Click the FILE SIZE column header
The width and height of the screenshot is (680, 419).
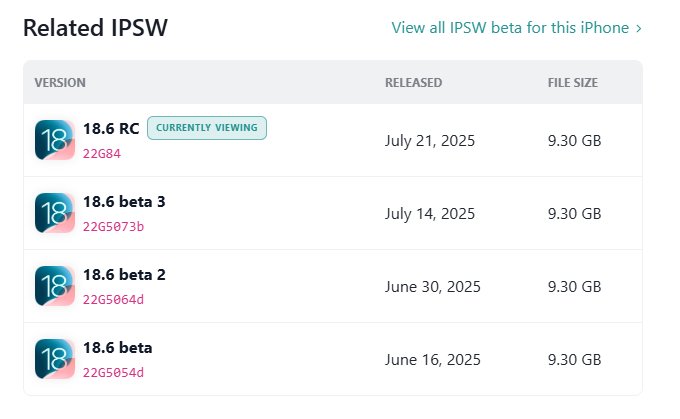coord(573,82)
